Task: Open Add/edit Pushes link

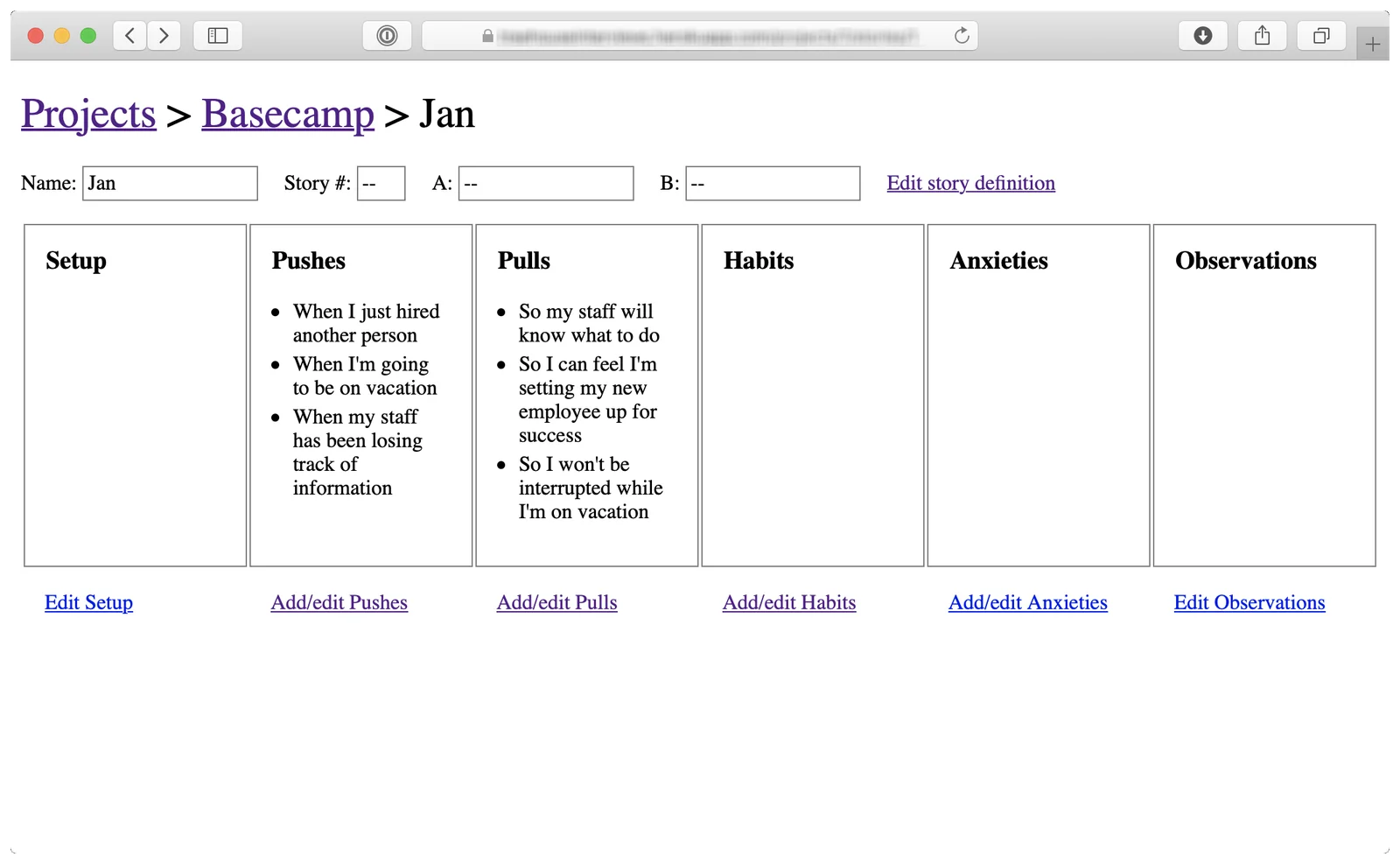Action: (339, 602)
